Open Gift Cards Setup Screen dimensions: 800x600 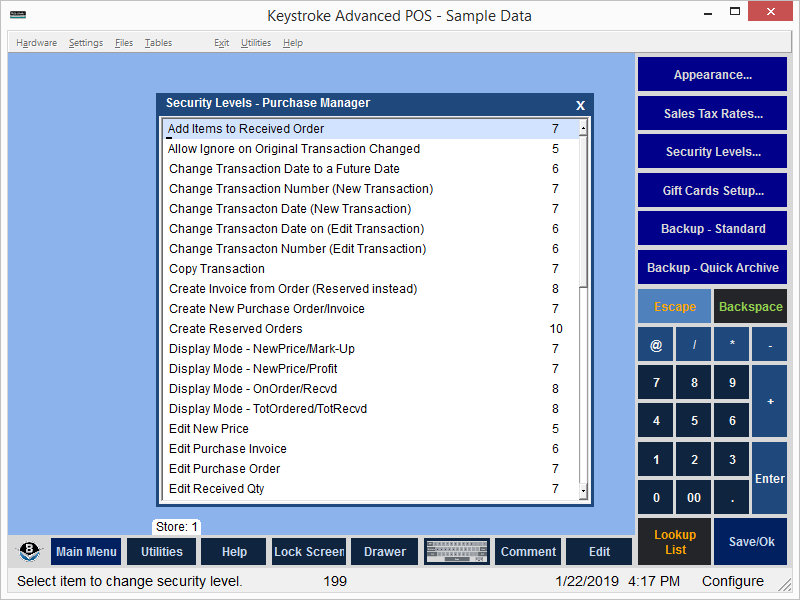coord(712,191)
